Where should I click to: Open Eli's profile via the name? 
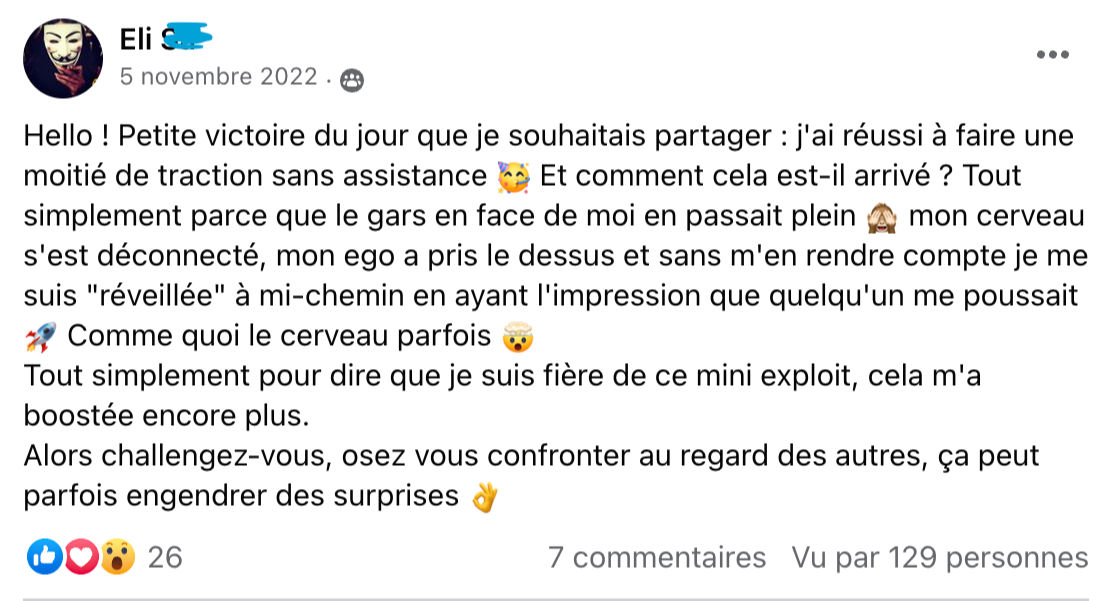[137, 39]
